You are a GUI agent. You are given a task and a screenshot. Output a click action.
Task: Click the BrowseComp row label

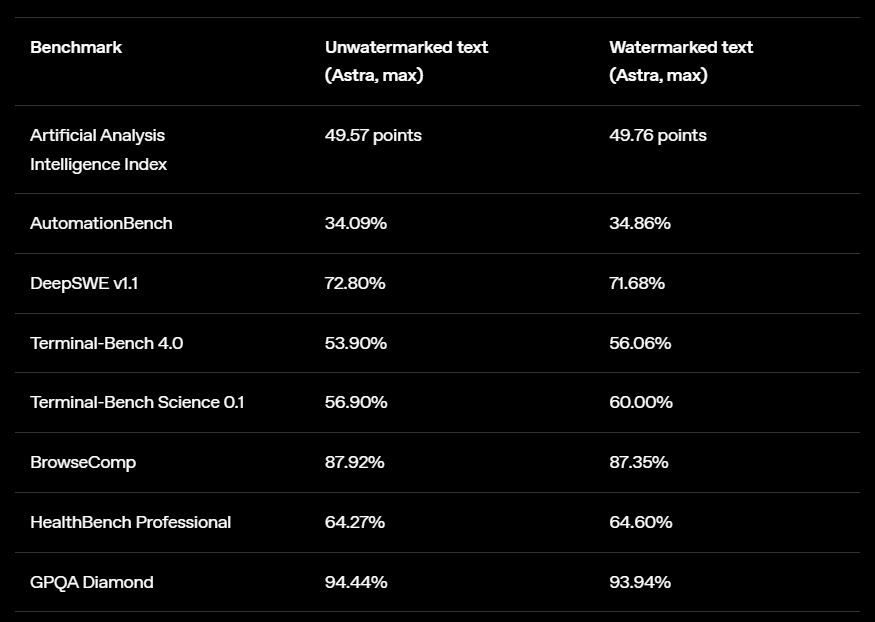coord(83,462)
